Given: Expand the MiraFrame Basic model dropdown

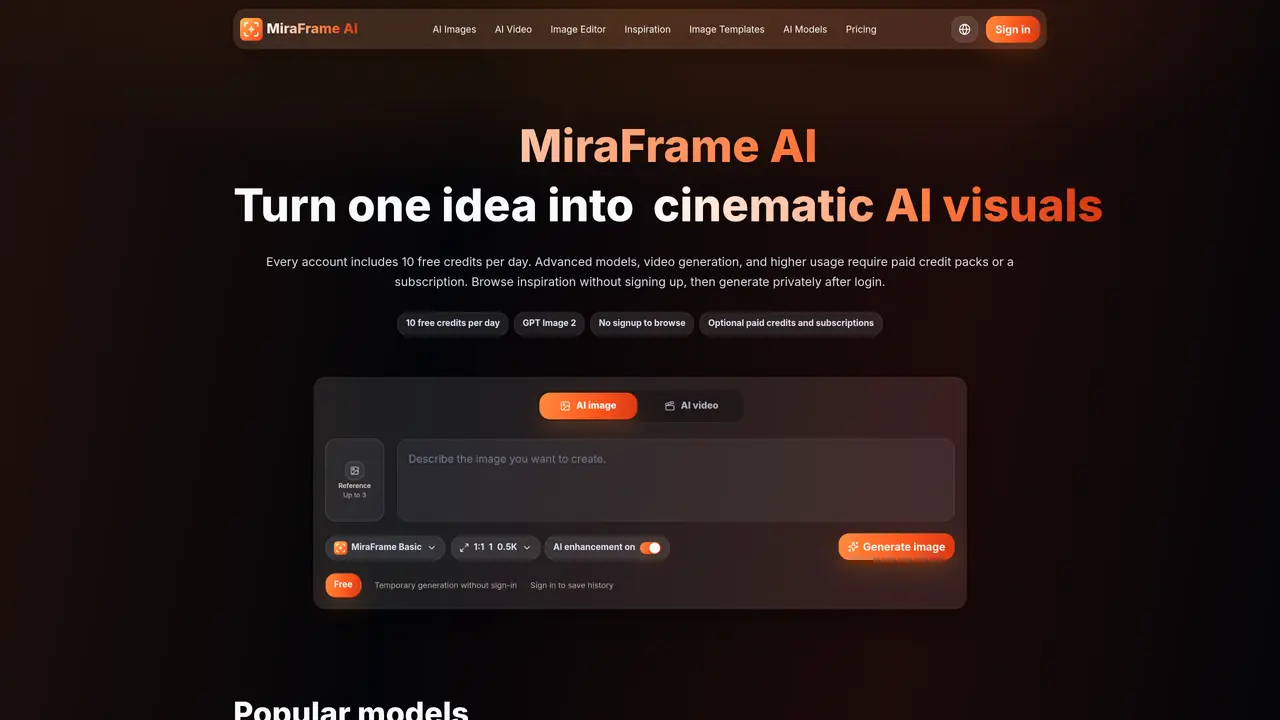Looking at the screenshot, I should pyautogui.click(x=385, y=548).
